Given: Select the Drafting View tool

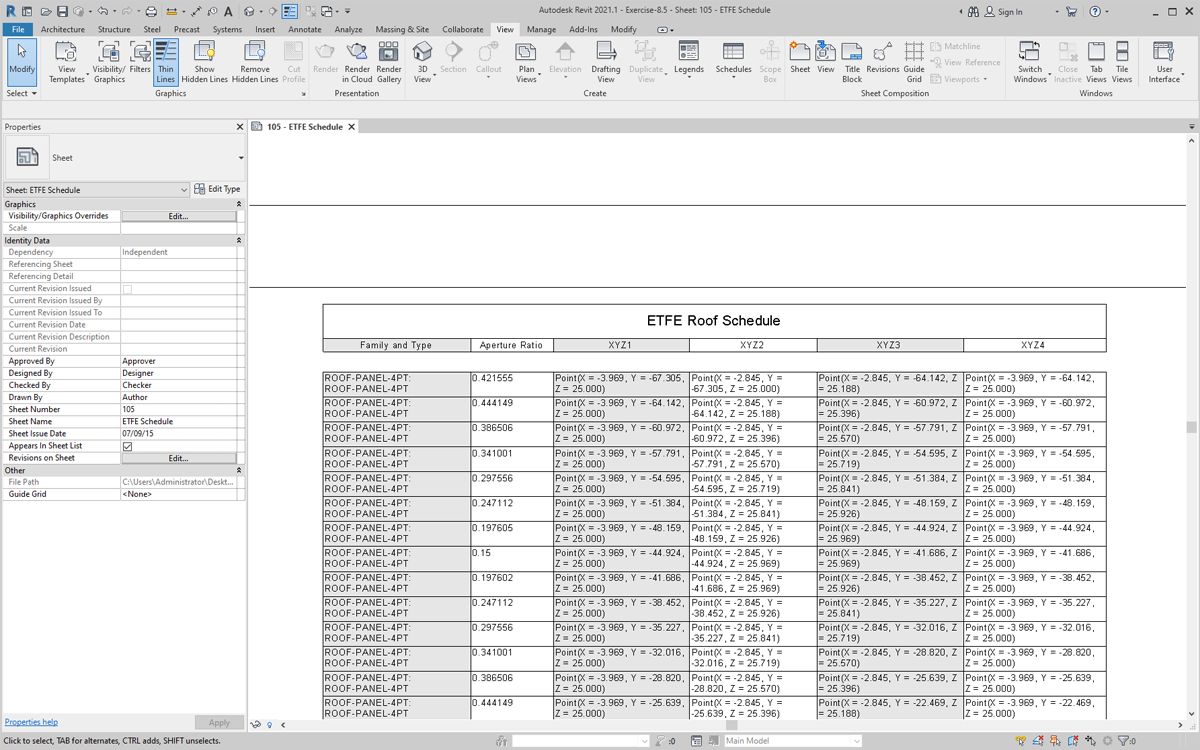Looking at the screenshot, I should (x=606, y=62).
